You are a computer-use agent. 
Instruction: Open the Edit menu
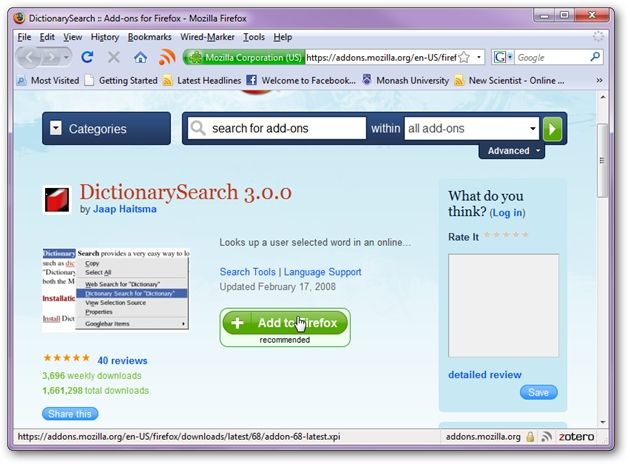coord(47,37)
